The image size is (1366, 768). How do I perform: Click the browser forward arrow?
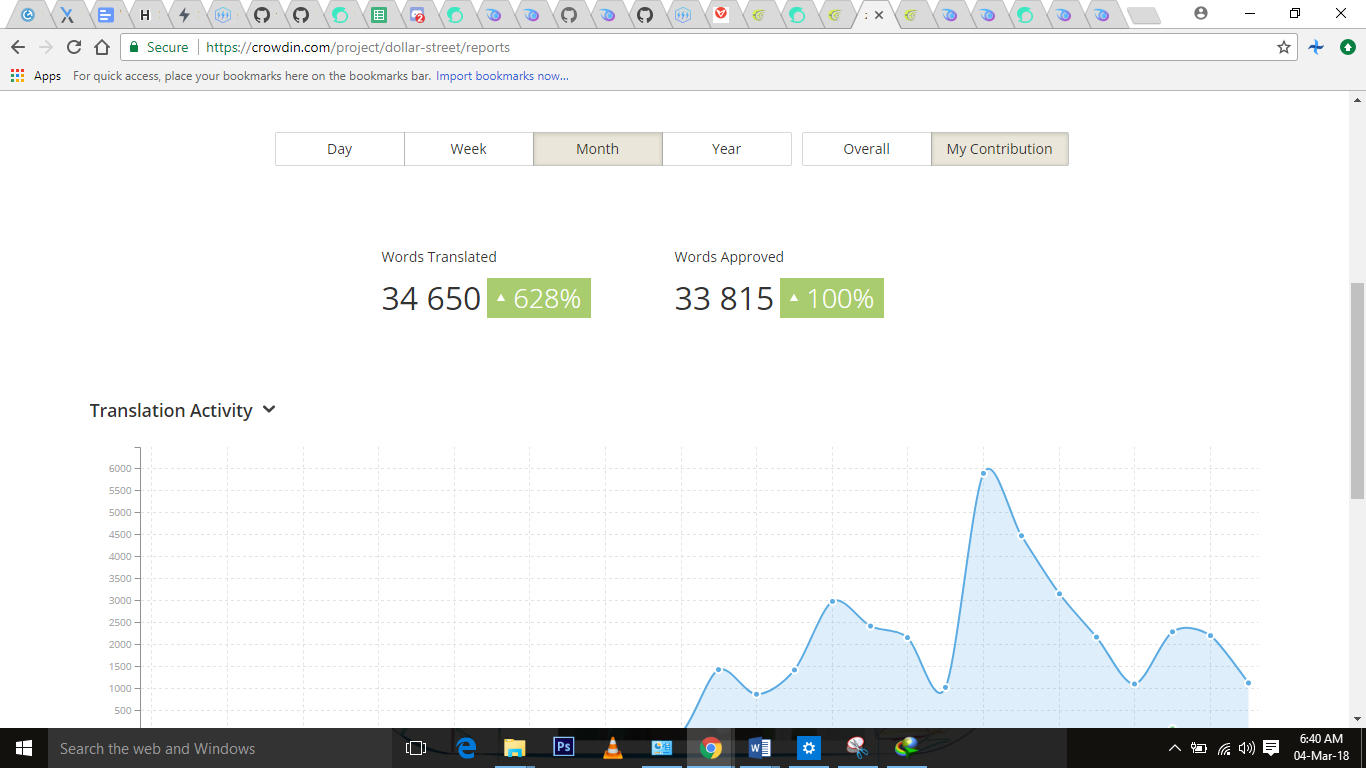(x=46, y=47)
